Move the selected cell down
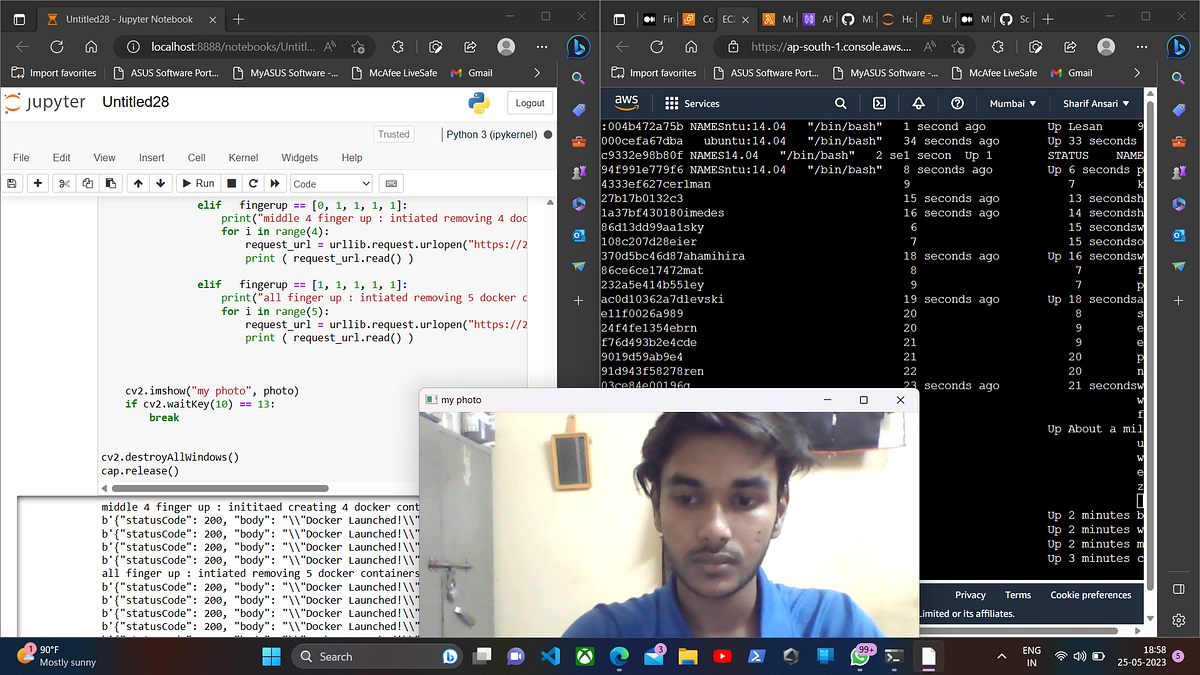 (160, 183)
